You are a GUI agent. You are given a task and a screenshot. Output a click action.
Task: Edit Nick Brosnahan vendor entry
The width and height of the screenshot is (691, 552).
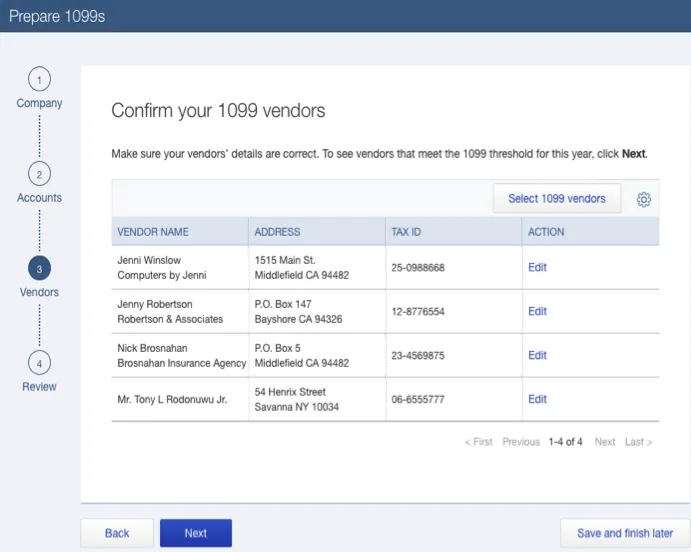pos(537,355)
